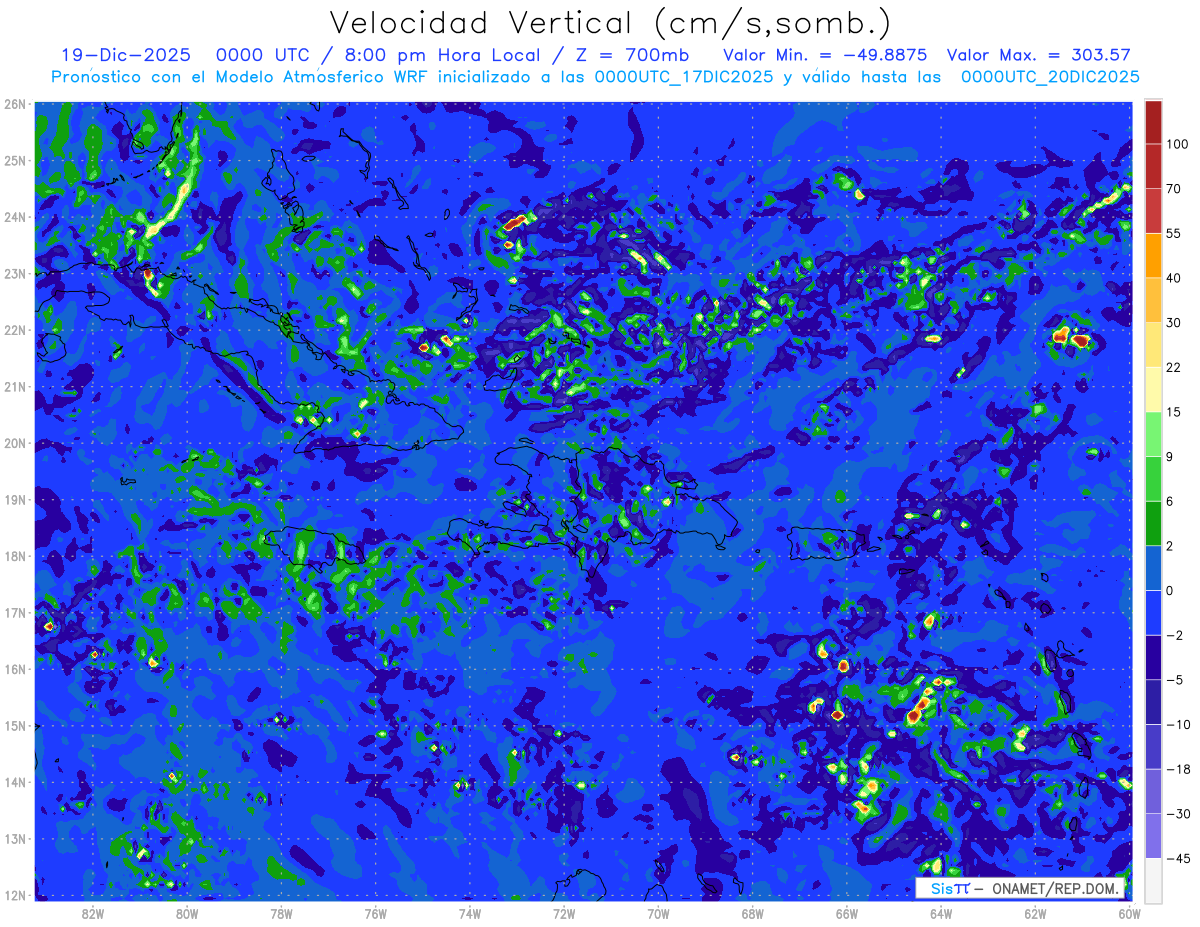This screenshot has width=1200, height=927.
Task: Click "0000 UTC / 8:00 pm Hora Local"
Action: pyautogui.click(x=382, y=55)
